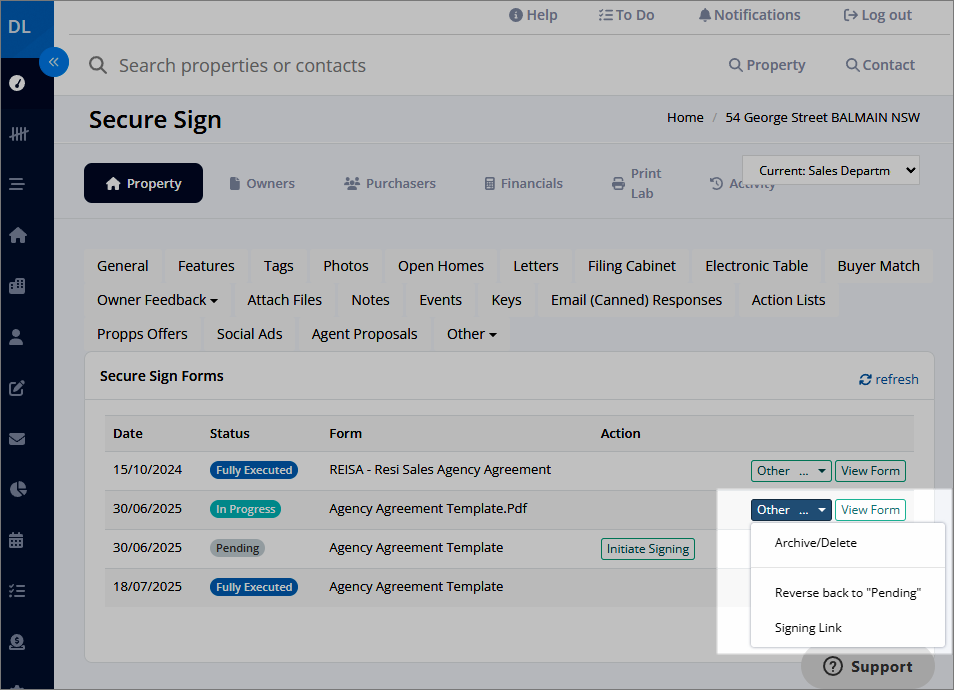Click the In Progress status badge
The height and width of the screenshot is (690, 954).
click(245, 508)
